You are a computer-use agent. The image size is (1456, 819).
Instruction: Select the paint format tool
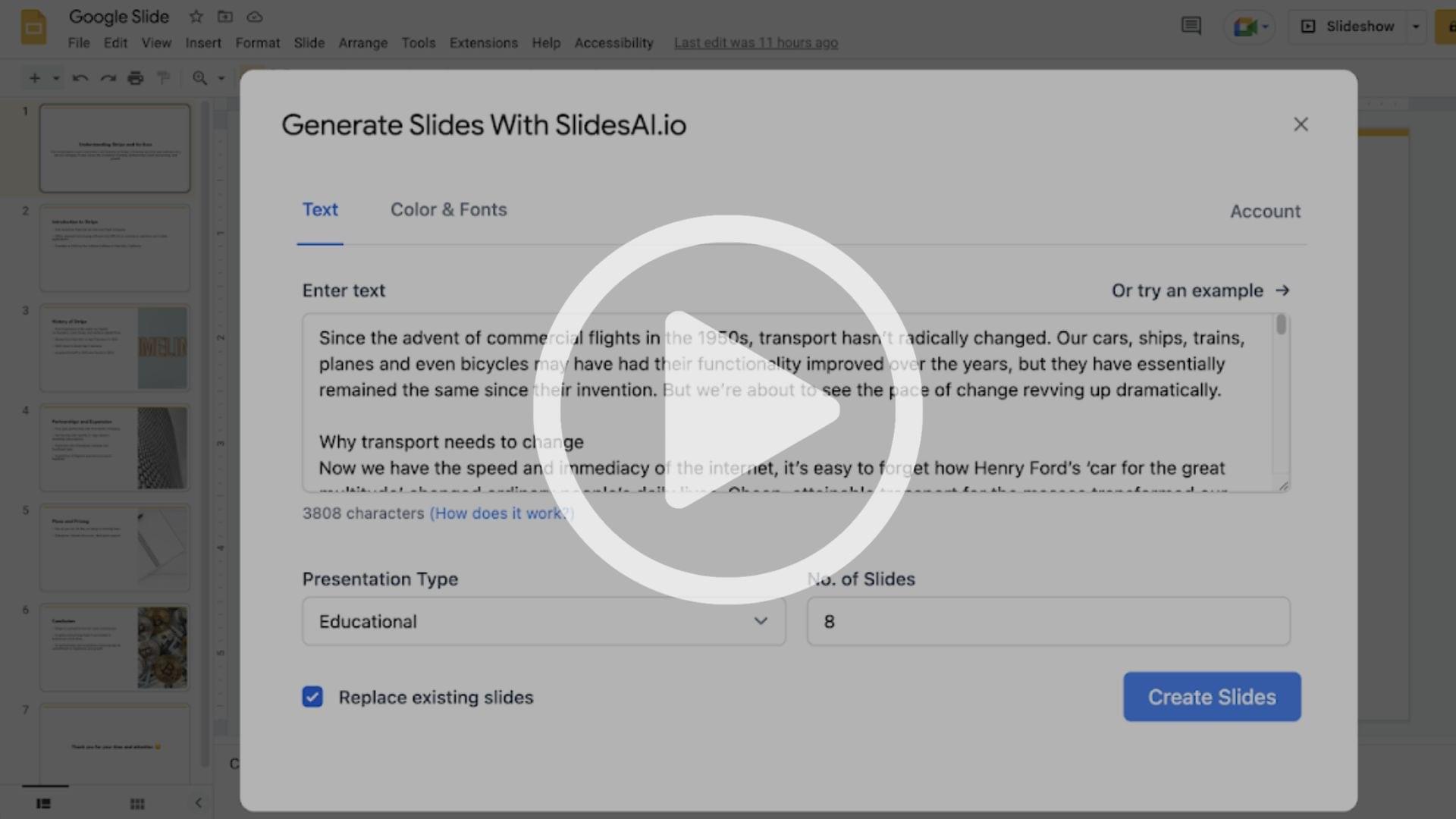(163, 77)
